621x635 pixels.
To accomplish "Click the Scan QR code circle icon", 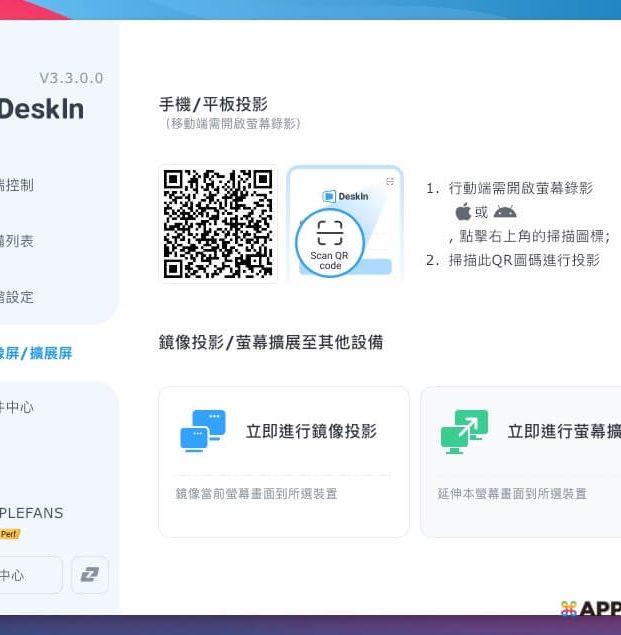I will (329, 243).
